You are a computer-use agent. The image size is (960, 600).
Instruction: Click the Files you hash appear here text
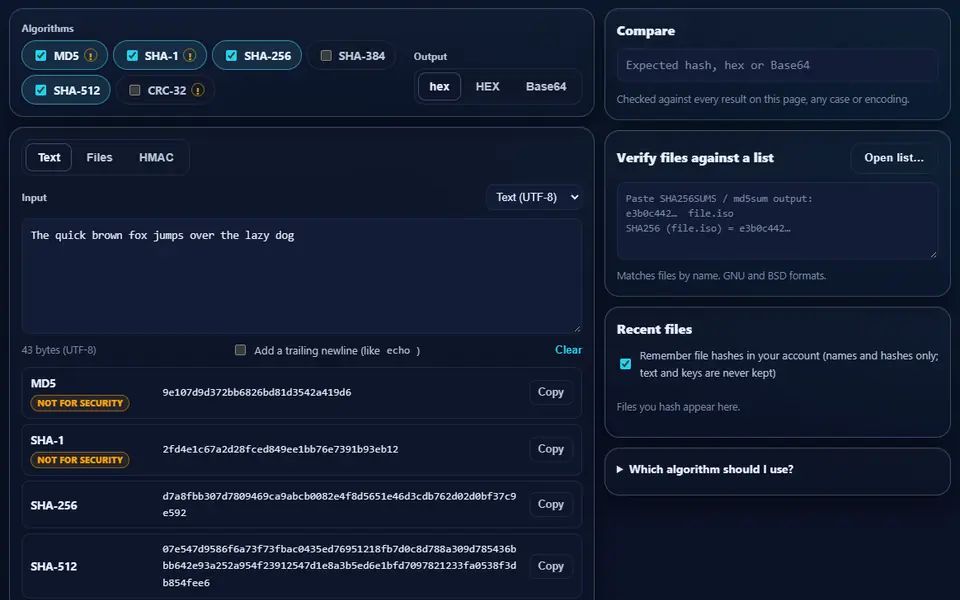click(678, 407)
